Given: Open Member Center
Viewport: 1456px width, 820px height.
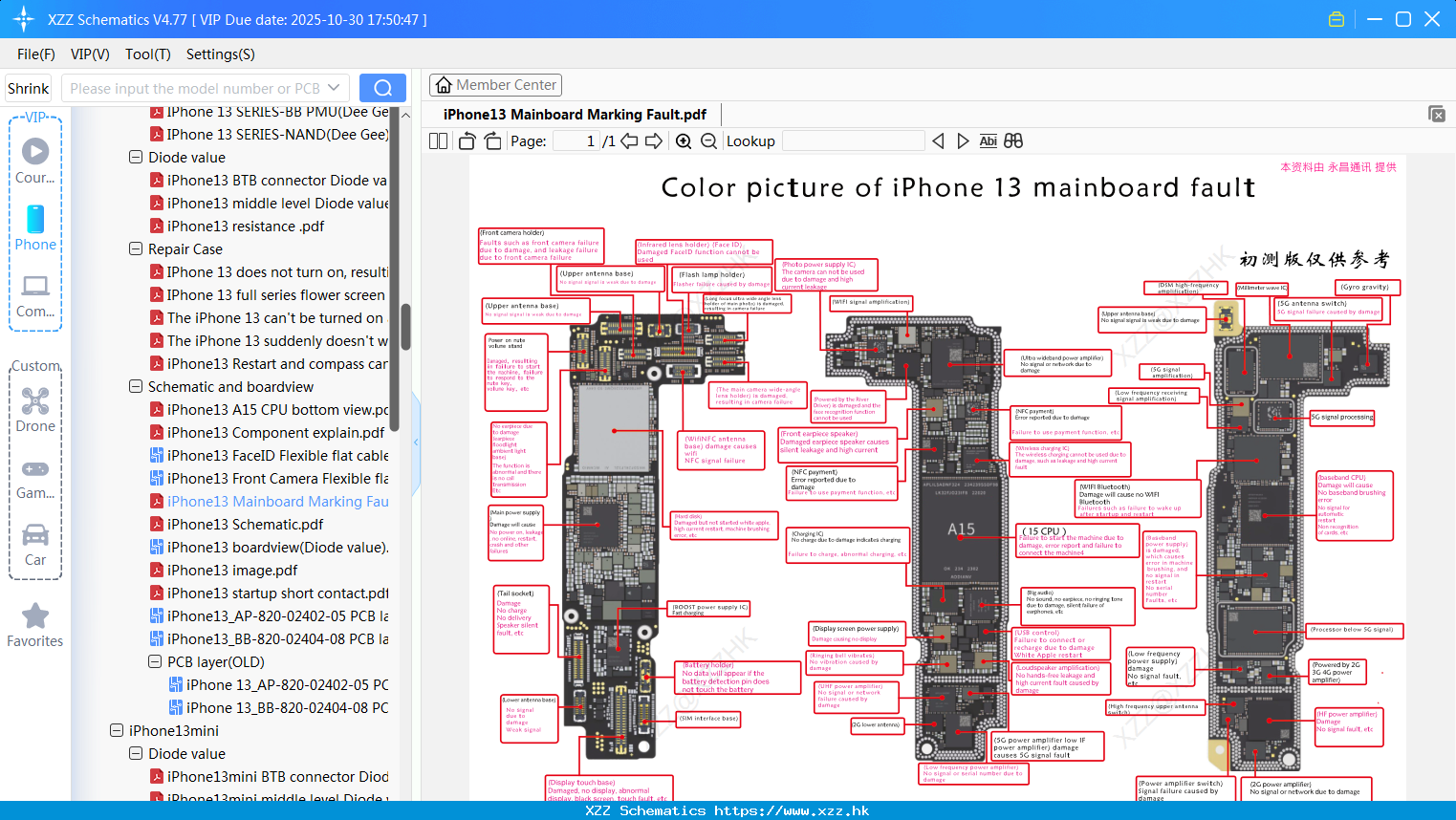Looking at the screenshot, I should (495, 85).
